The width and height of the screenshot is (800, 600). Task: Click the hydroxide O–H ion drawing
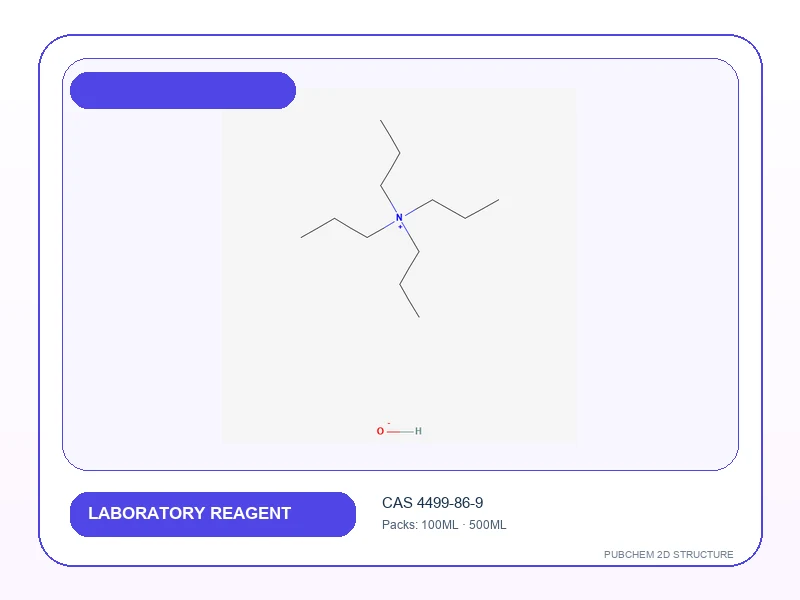[399, 431]
